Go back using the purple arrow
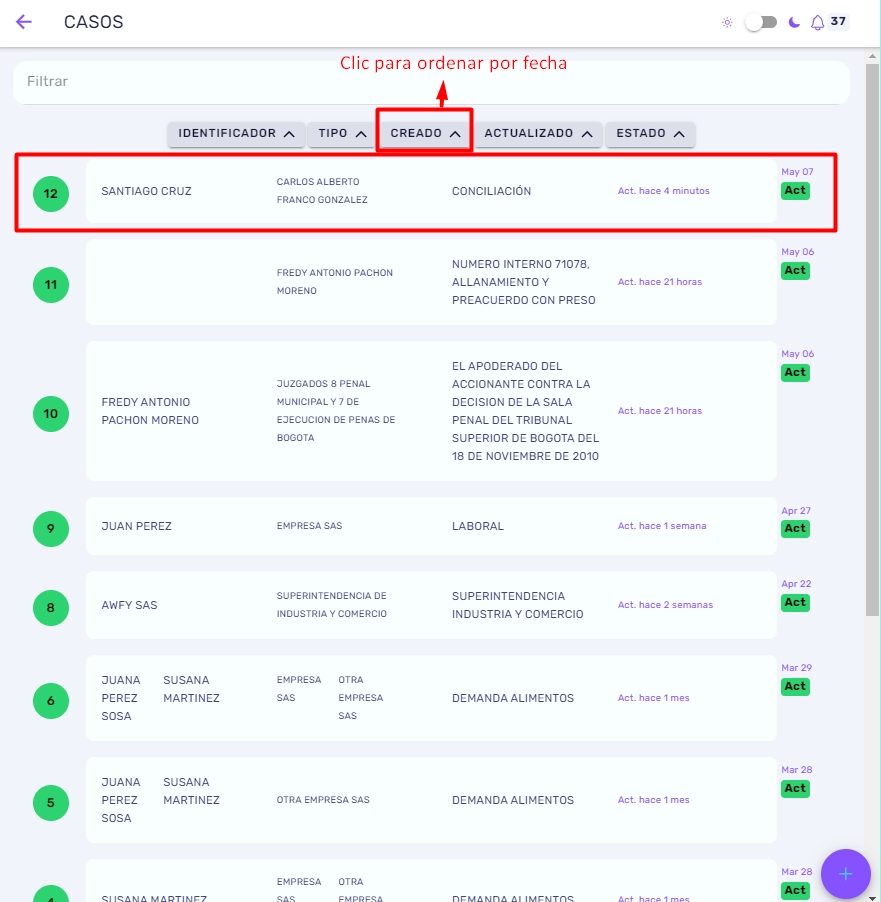 pos(24,22)
